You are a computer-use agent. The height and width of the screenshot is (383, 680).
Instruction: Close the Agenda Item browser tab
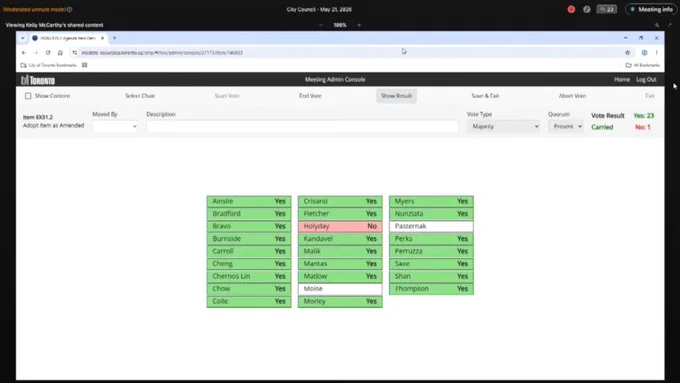point(102,38)
